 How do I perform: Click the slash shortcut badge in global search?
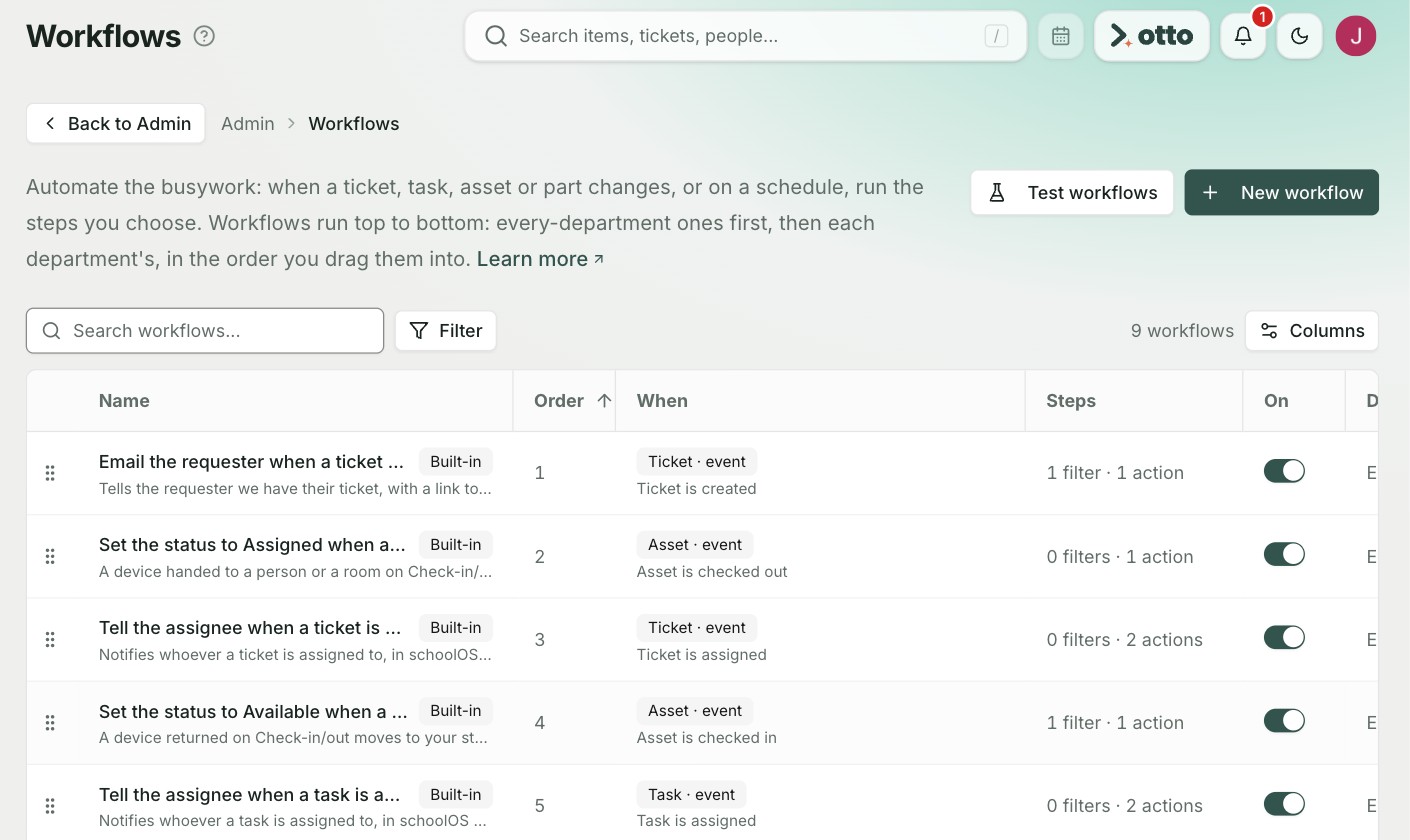[996, 36]
